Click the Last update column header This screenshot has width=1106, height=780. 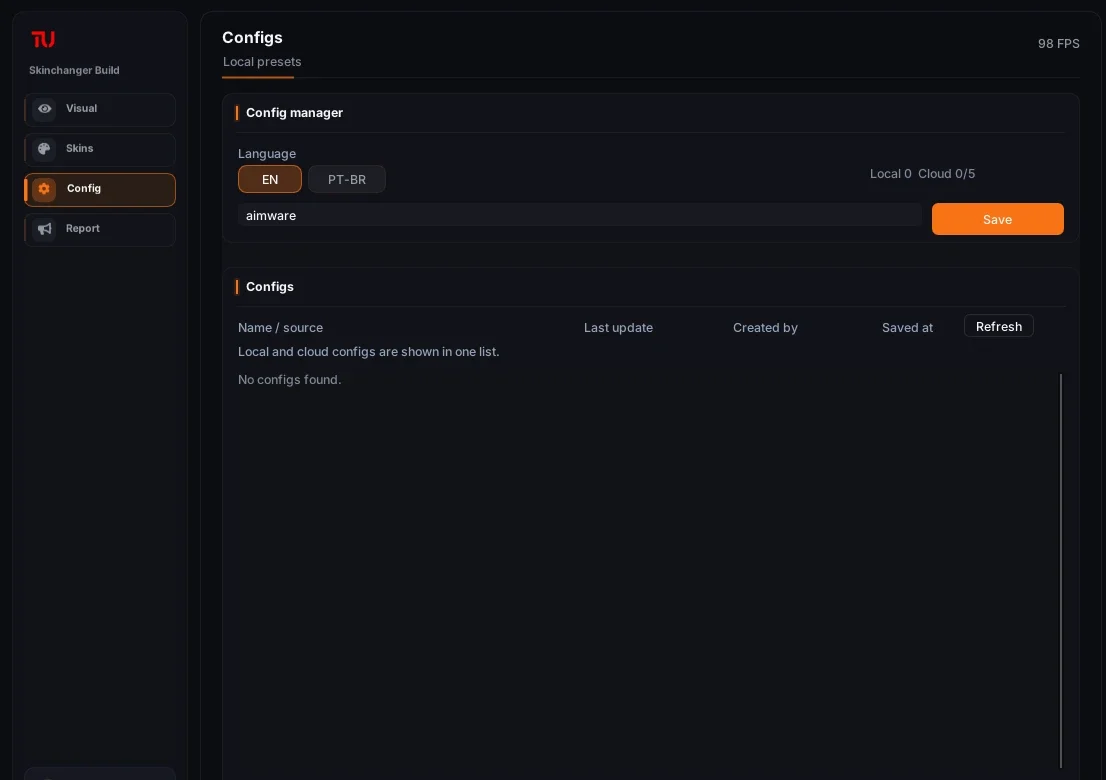pyautogui.click(x=618, y=327)
